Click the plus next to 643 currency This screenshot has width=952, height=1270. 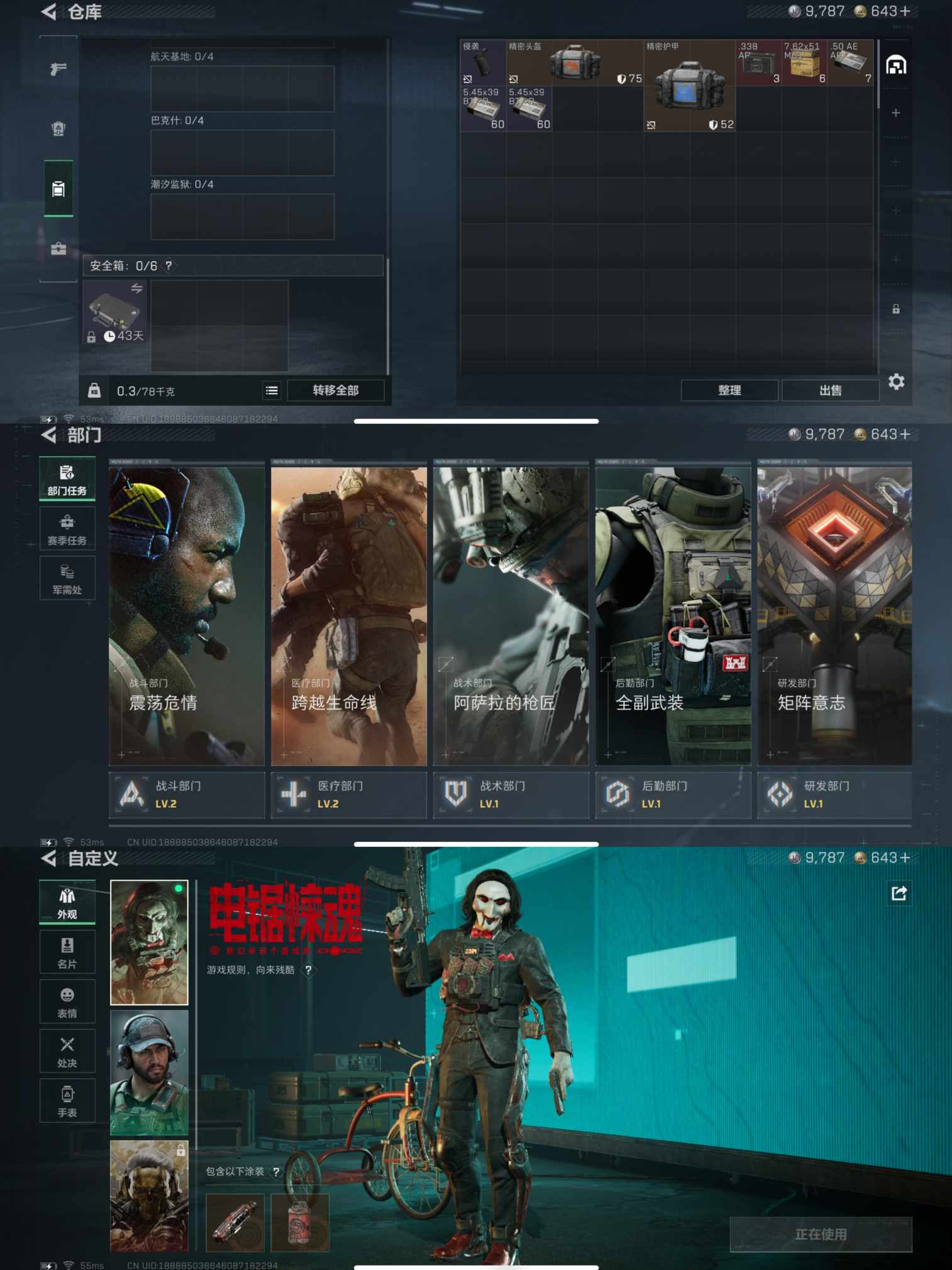pos(905,11)
